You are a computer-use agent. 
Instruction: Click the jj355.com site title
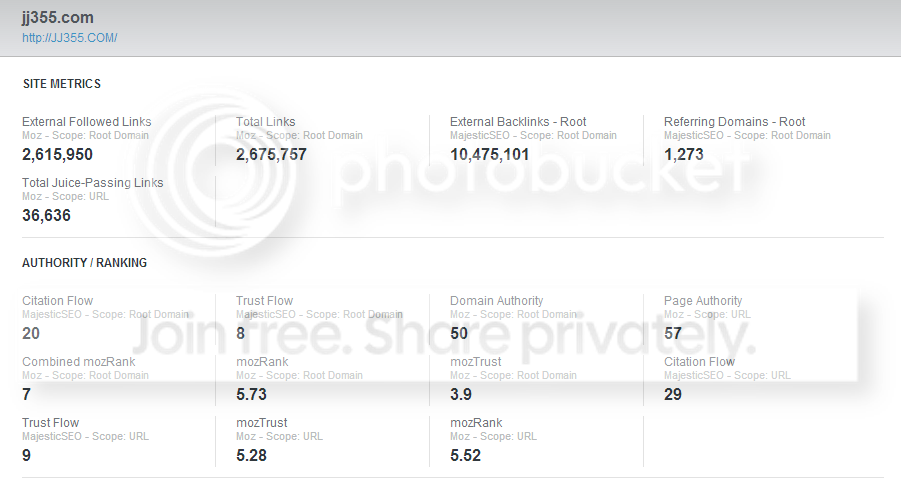[57, 17]
